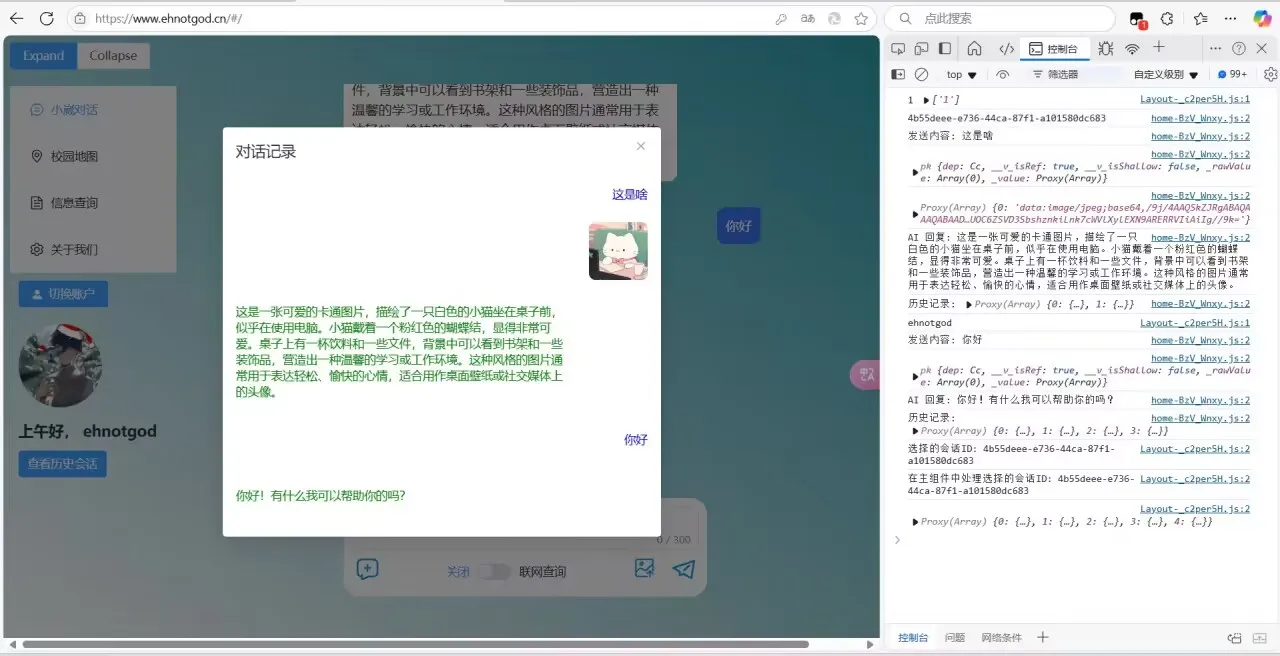1280x656 pixels.
Task: Open the extensions puzzle icon
Action: coord(1167,19)
